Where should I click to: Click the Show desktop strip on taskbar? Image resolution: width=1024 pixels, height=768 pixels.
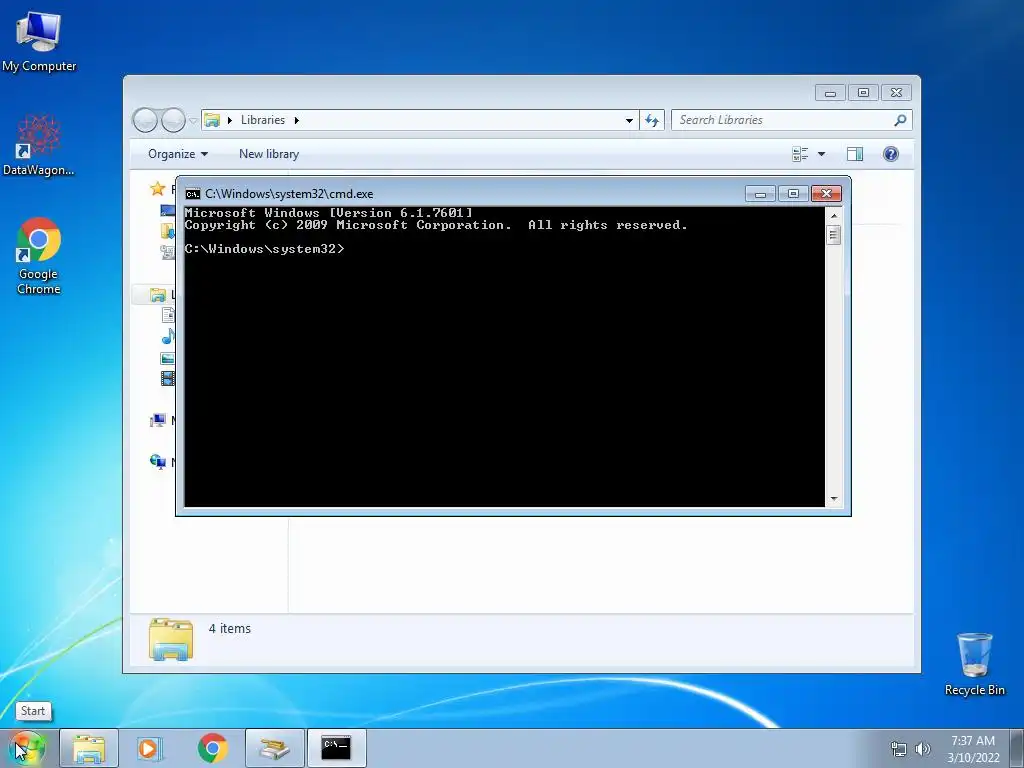tap(1017, 748)
